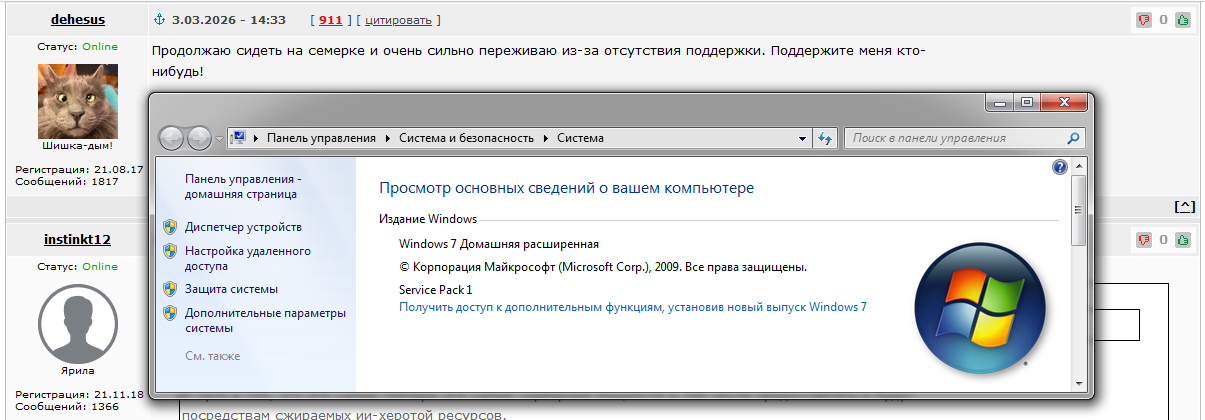This screenshot has width=1205, height=420.
Task: Expand the arrow before Система breadcrumb
Action: pos(547,138)
